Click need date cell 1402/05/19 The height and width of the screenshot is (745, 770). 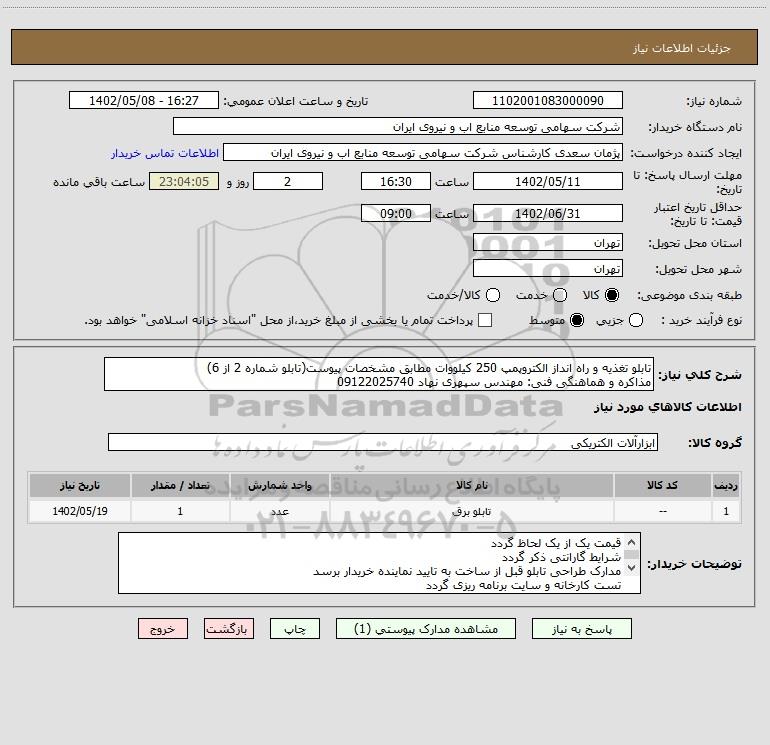[x=80, y=511]
